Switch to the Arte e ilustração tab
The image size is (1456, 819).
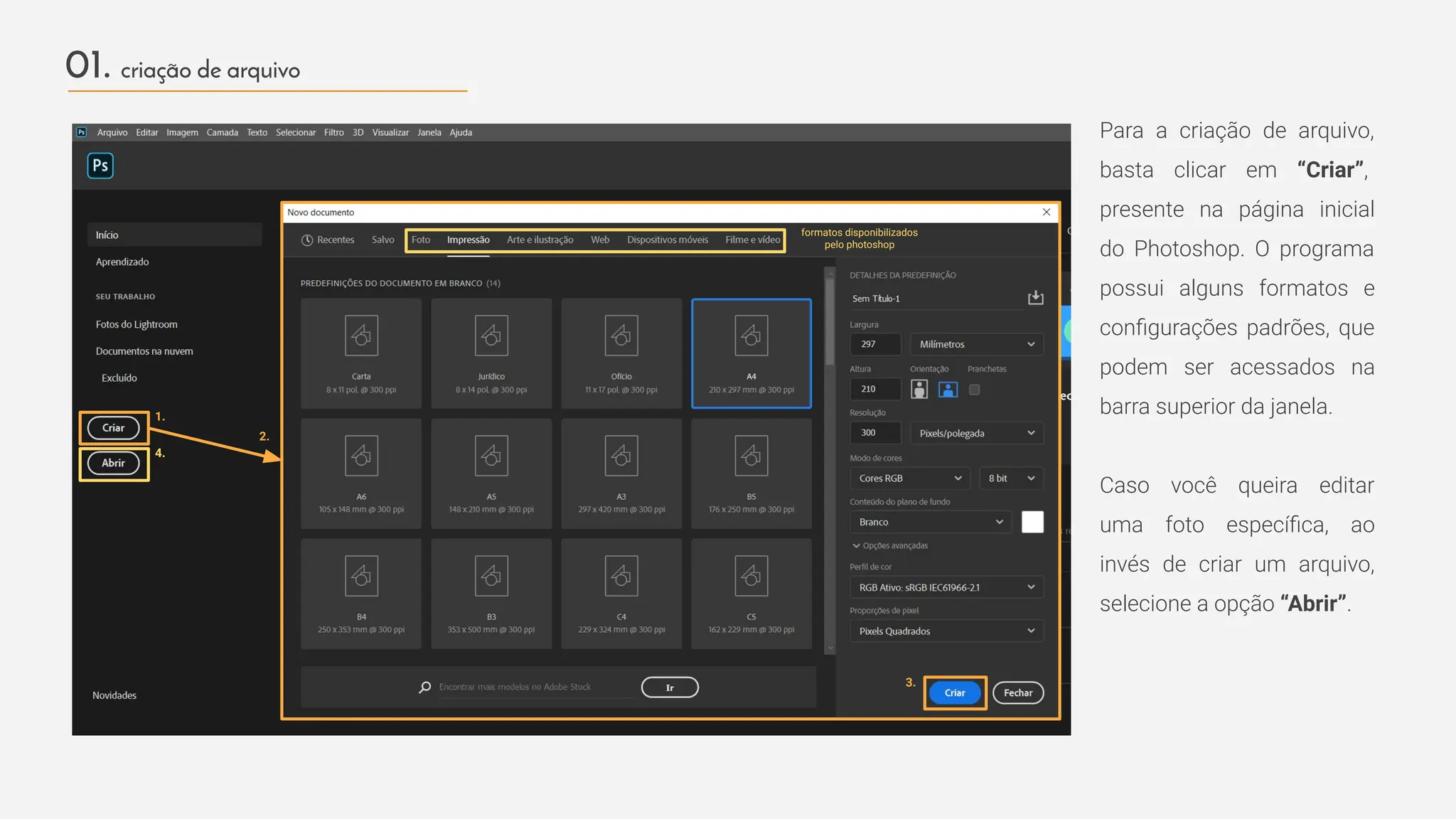(540, 240)
